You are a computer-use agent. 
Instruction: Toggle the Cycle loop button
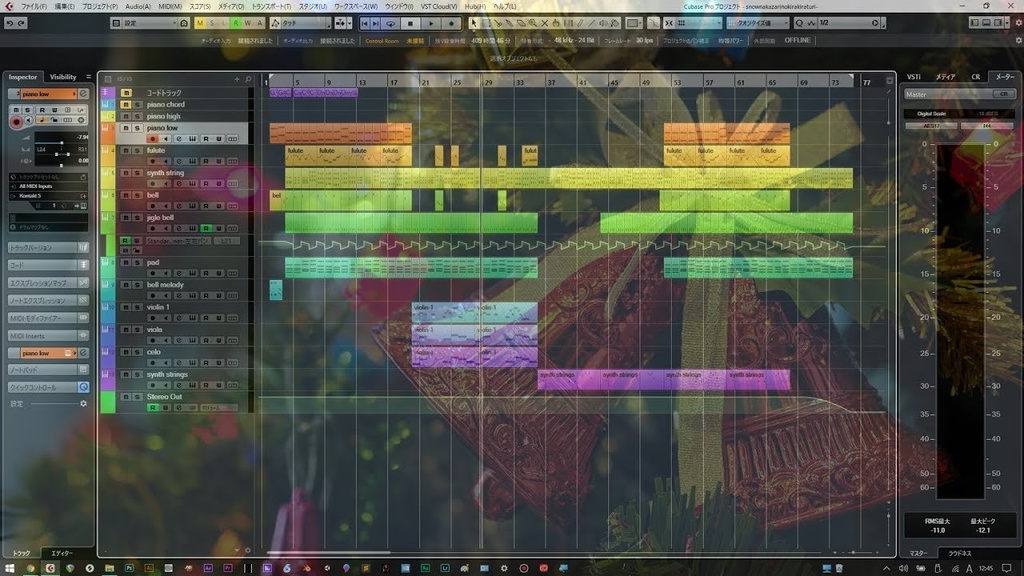pos(391,23)
